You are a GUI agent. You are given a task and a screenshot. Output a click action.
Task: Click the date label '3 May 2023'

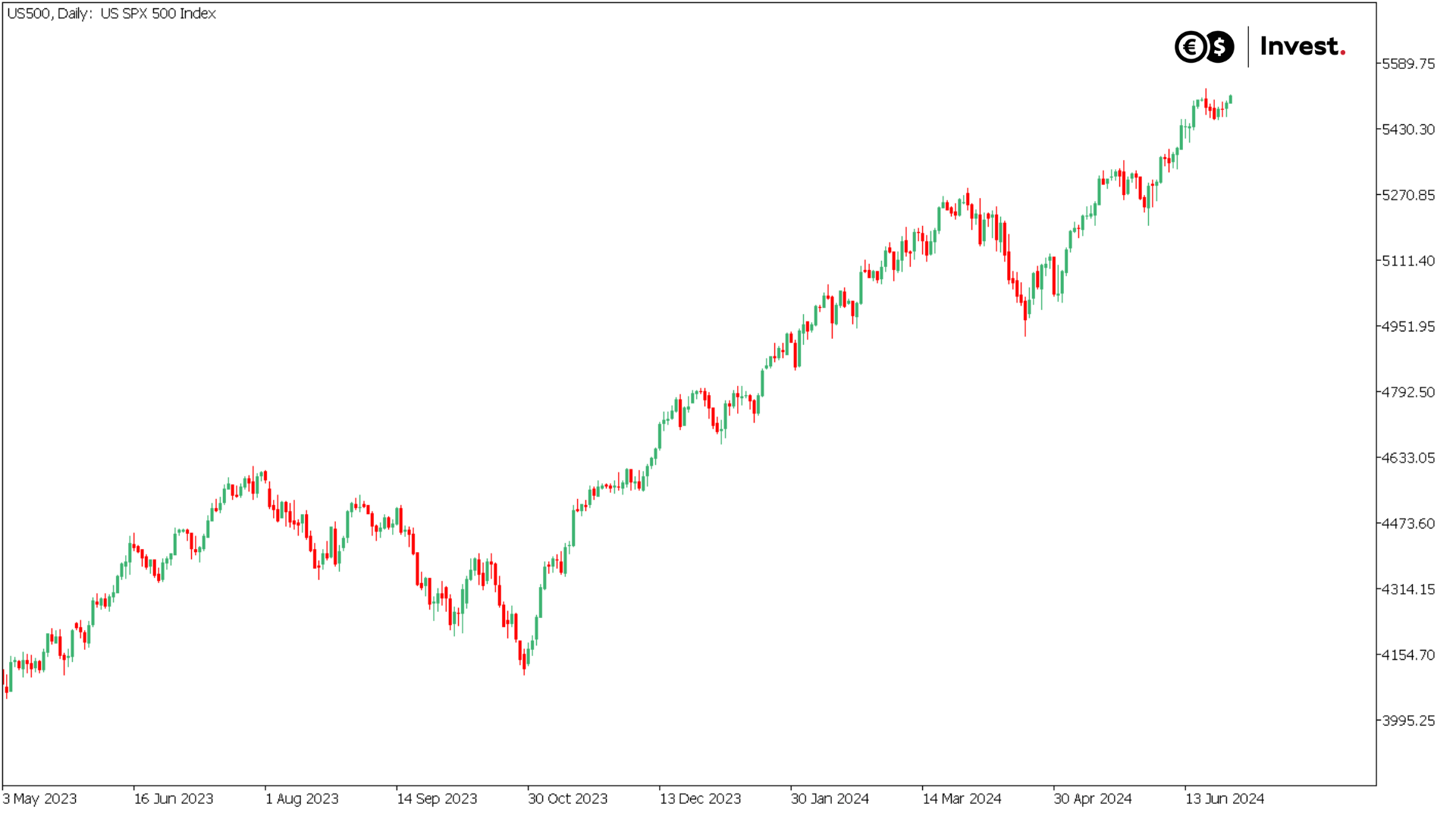click(x=39, y=799)
